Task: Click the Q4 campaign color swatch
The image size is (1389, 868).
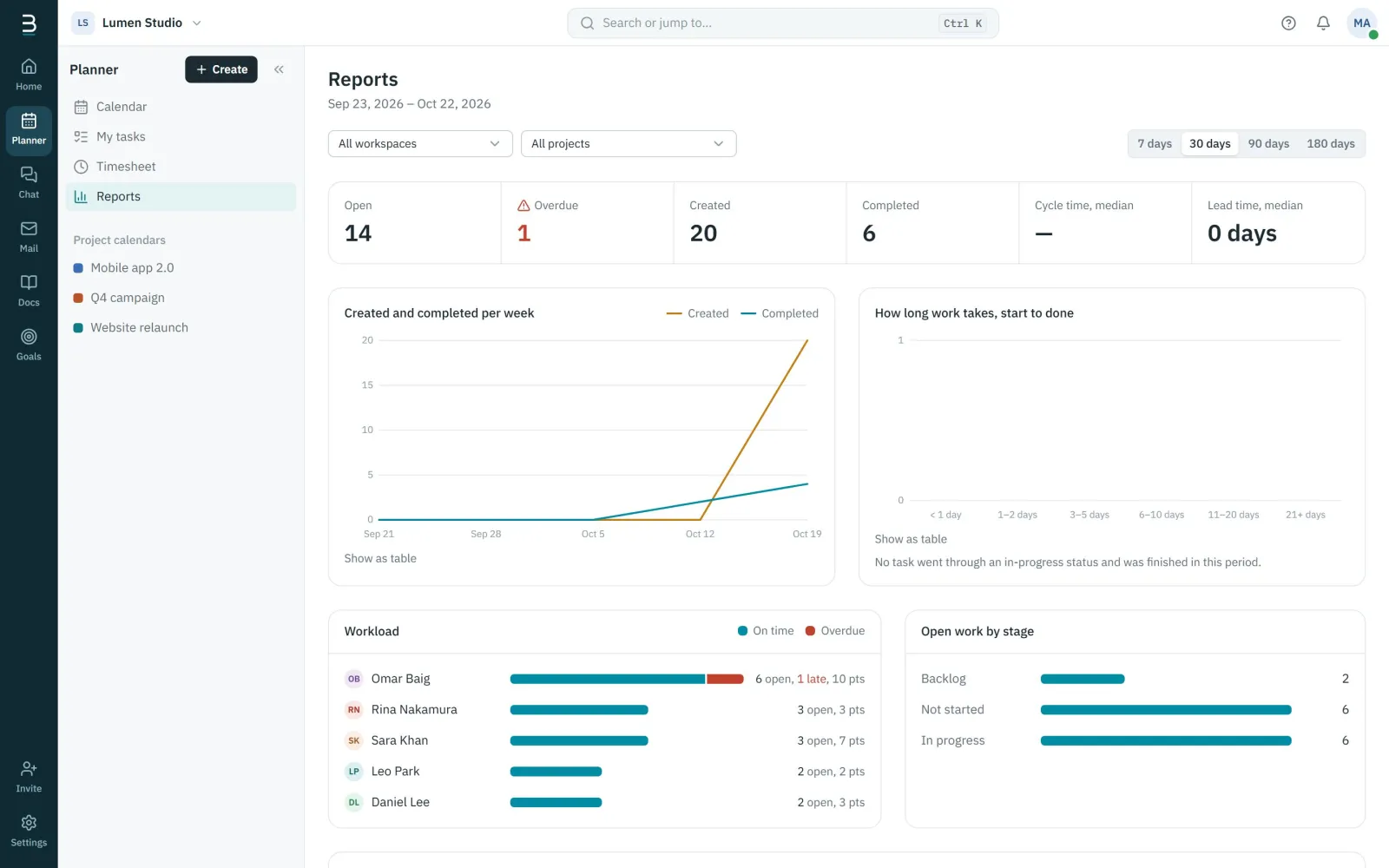Action: 78,298
